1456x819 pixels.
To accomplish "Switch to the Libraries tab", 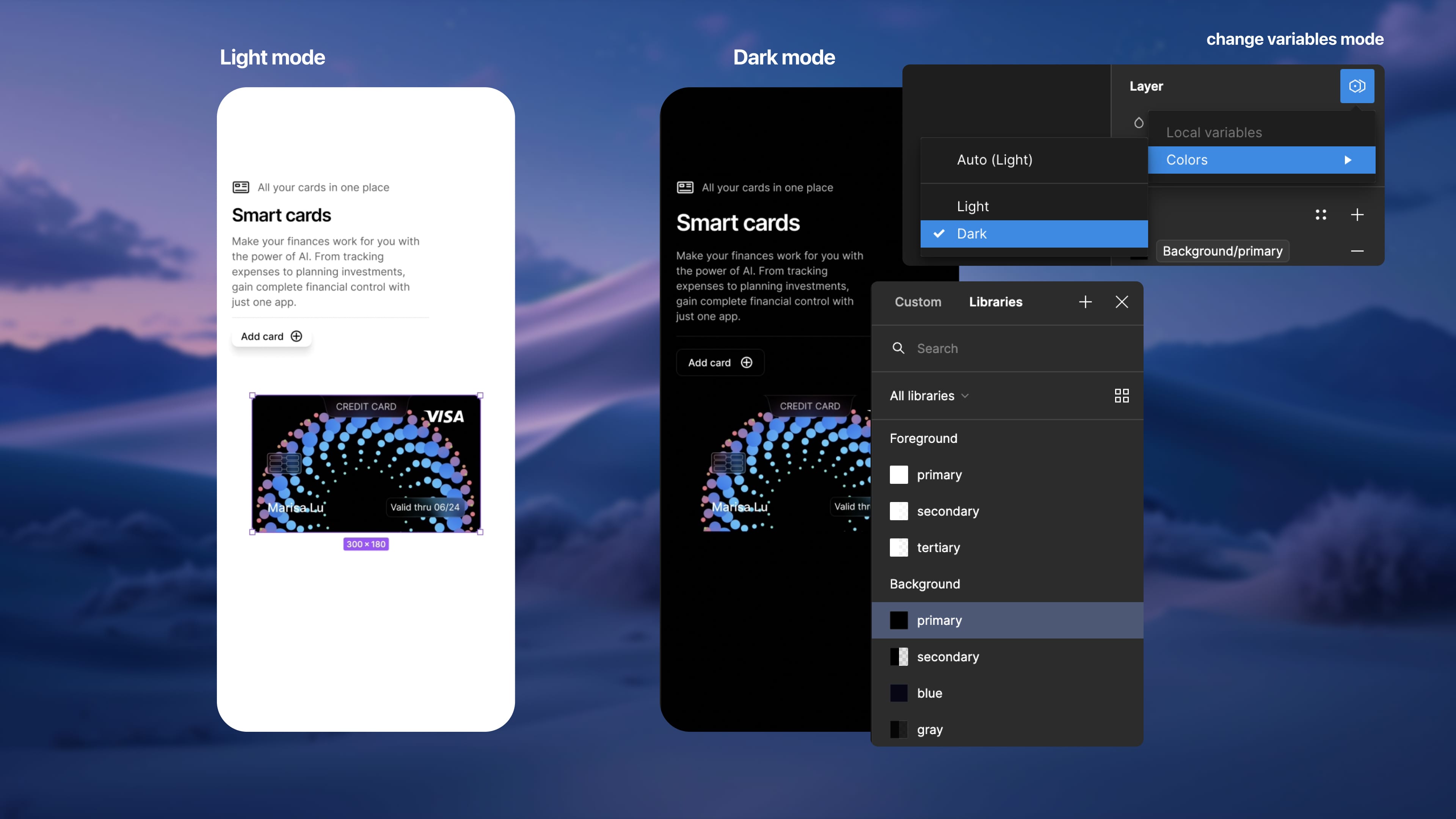I will pos(995,302).
